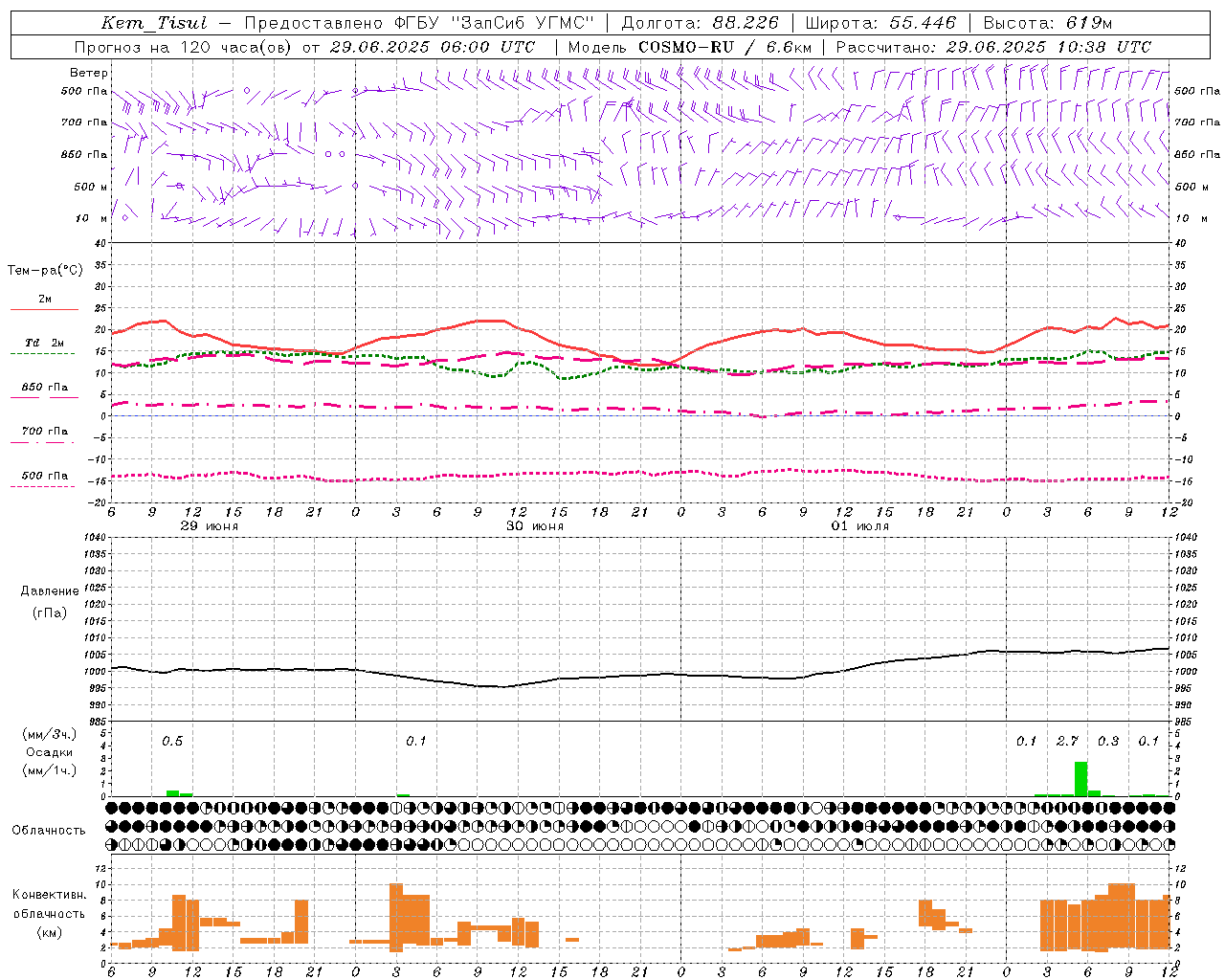This screenshot has width=1225, height=980.
Task: Click the '0.5' precipitation amount value
Action: coord(172,741)
